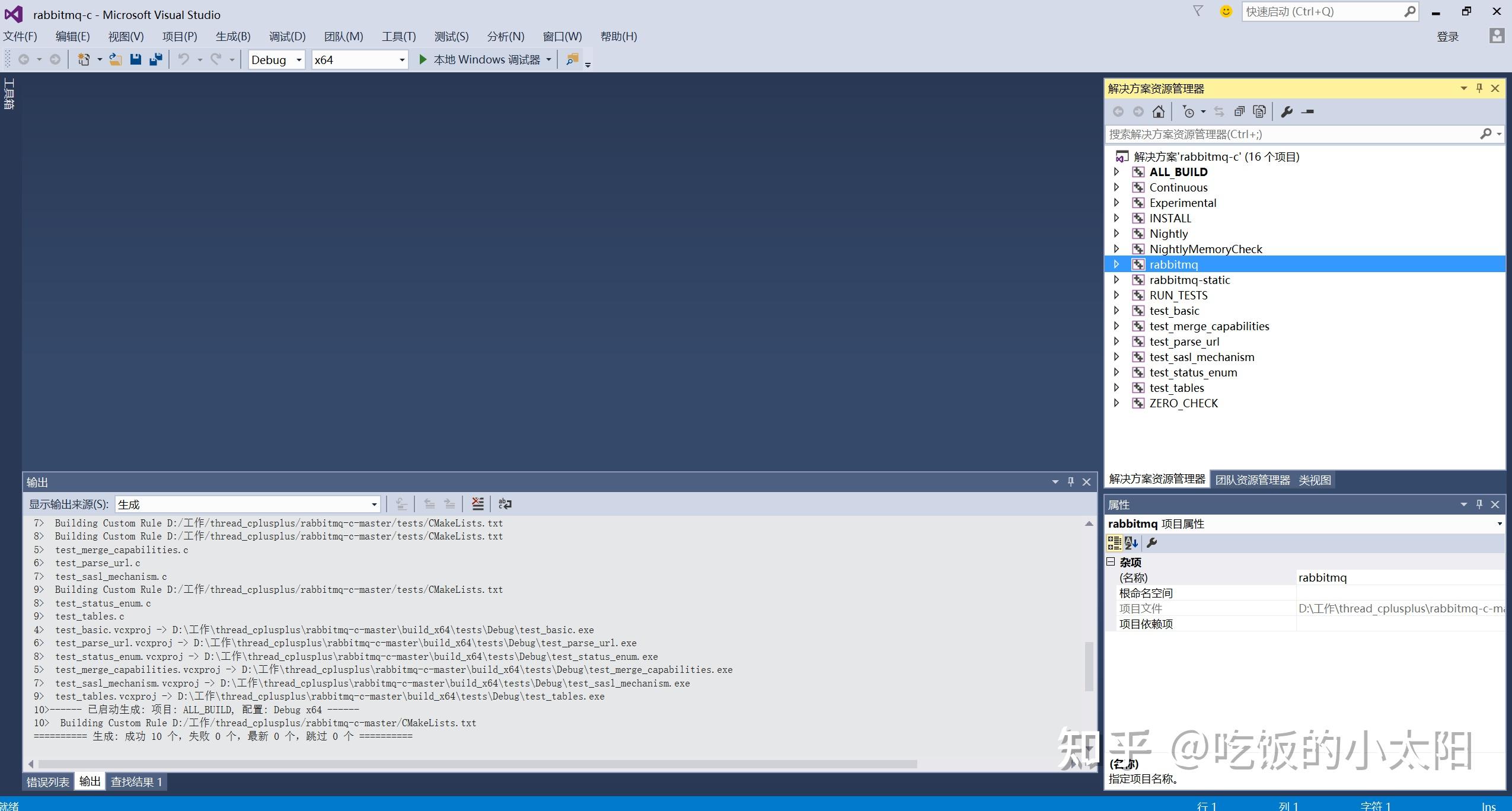Click the Home icon in Solution Explorer
Image resolution: width=1512 pixels, height=811 pixels.
tap(1159, 111)
